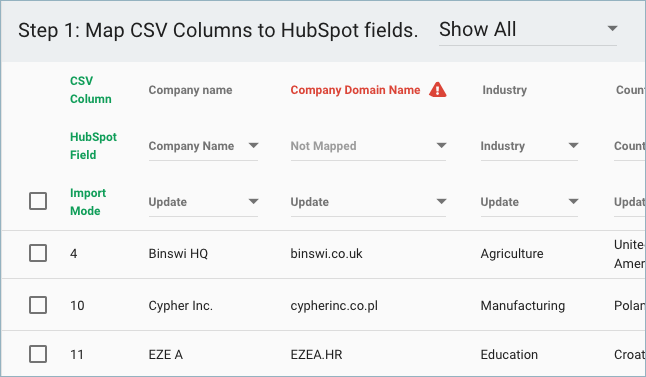Click the Industry CSV column header
646x377 pixels.
[x=505, y=90]
